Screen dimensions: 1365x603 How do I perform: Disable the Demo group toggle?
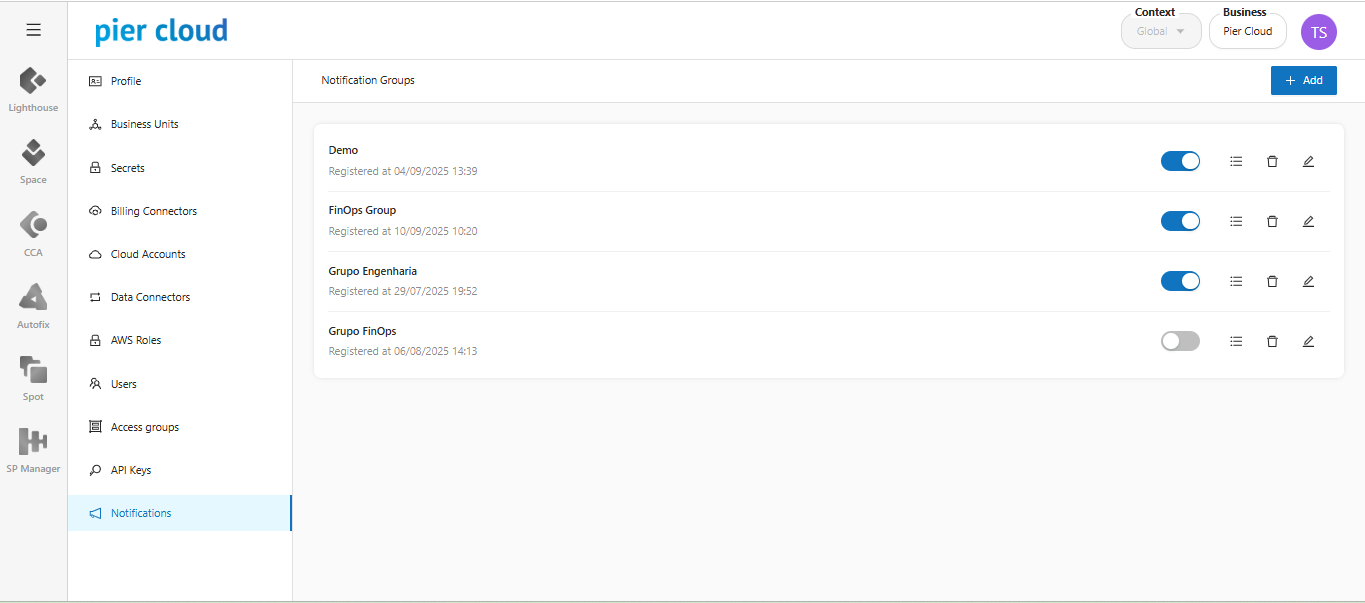coord(1180,161)
